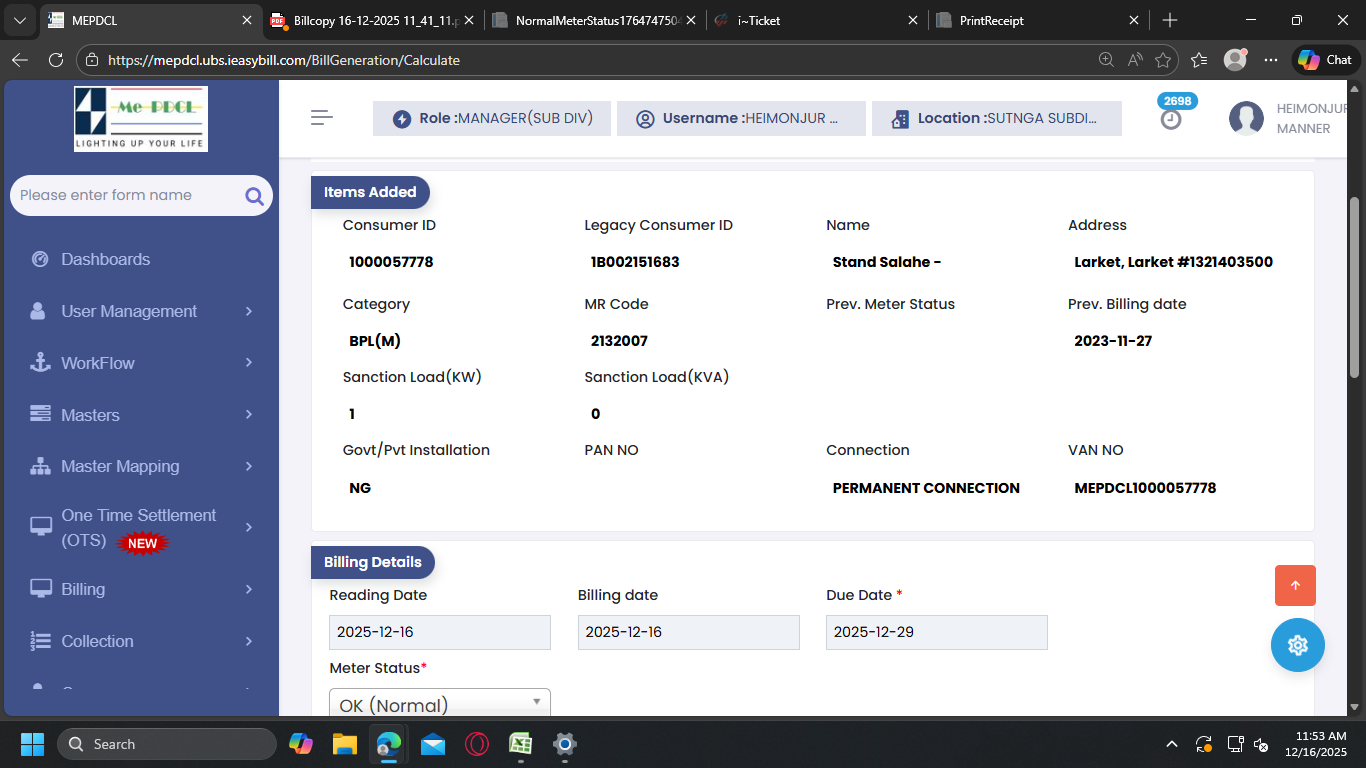Viewport: 1366px width, 768px height.
Task: Click the orange scroll-to-top arrow button
Action: [1295, 586]
